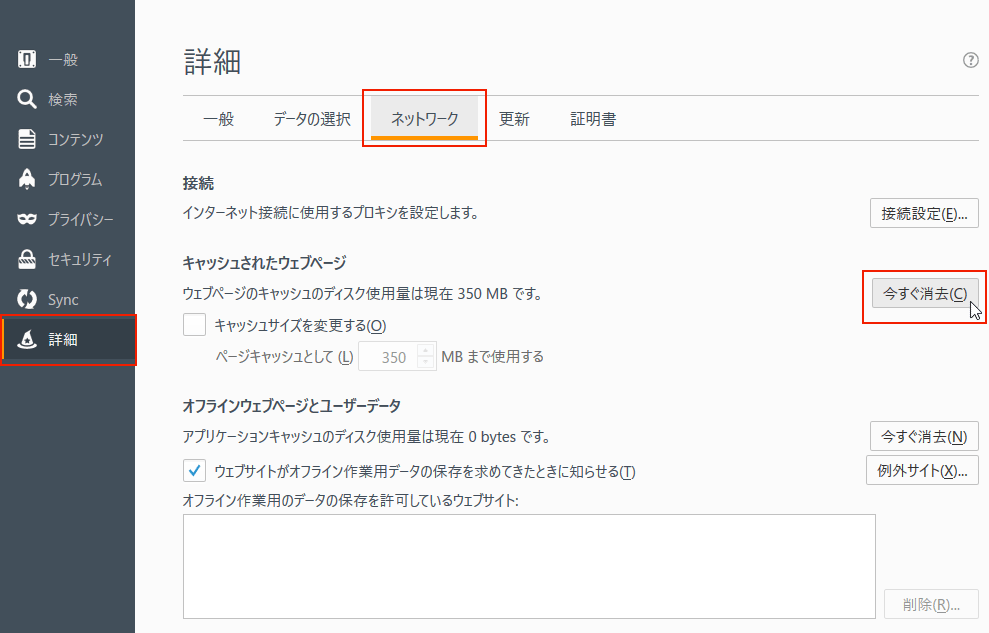This screenshot has height=633, width=989.
Task: Click the Sync circular arrows icon
Action: coord(28,300)
